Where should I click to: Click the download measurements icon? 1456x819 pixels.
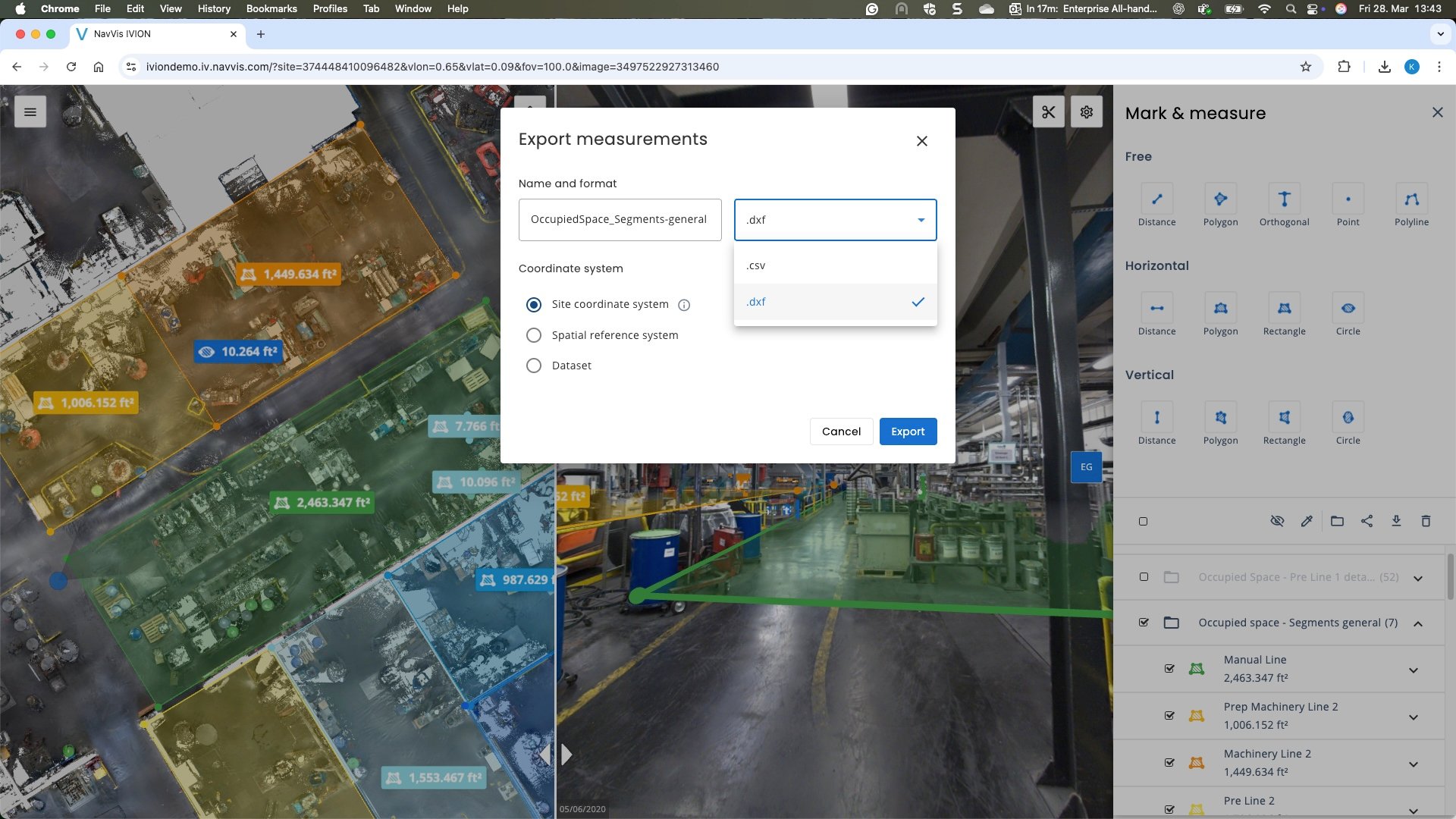click(x=1396, y=521)
